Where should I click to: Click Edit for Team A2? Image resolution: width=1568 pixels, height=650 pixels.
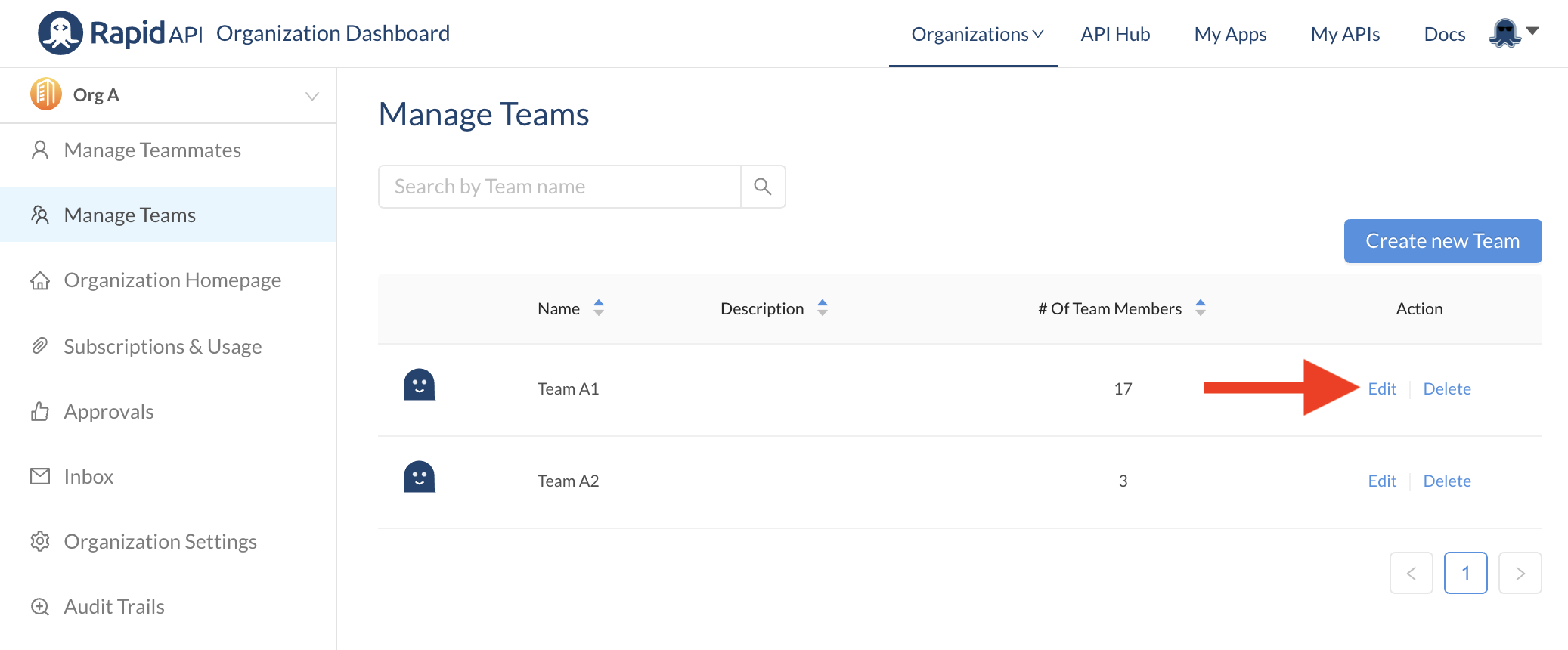(x=1382, y=481)
